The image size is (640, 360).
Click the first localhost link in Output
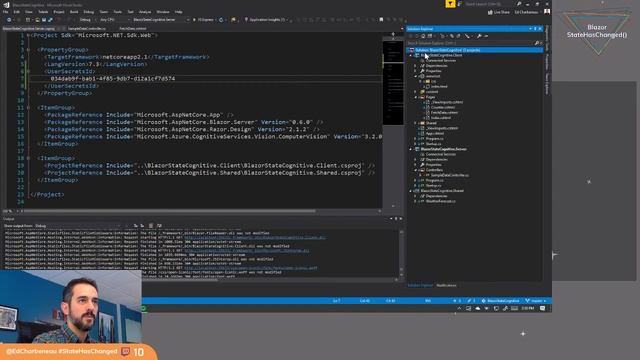click(255, 238)
